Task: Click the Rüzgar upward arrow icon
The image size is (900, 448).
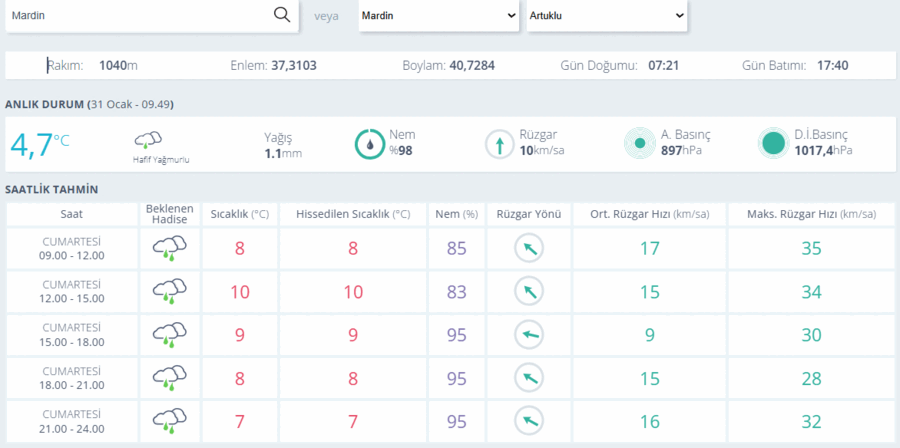Action: (500, 144)
